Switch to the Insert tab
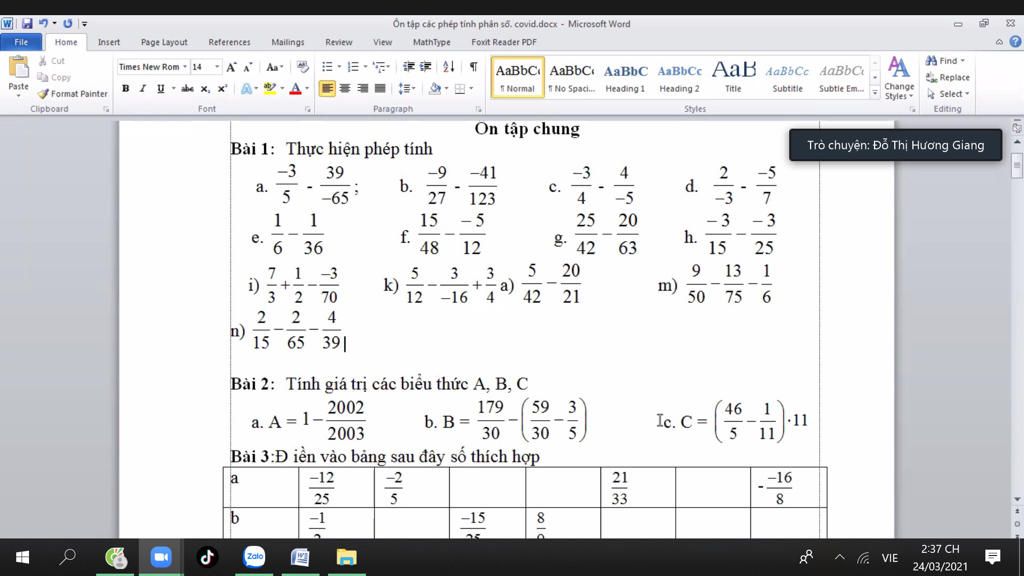Viewport: 1024px width, 576px height. (x=109, y=42)
